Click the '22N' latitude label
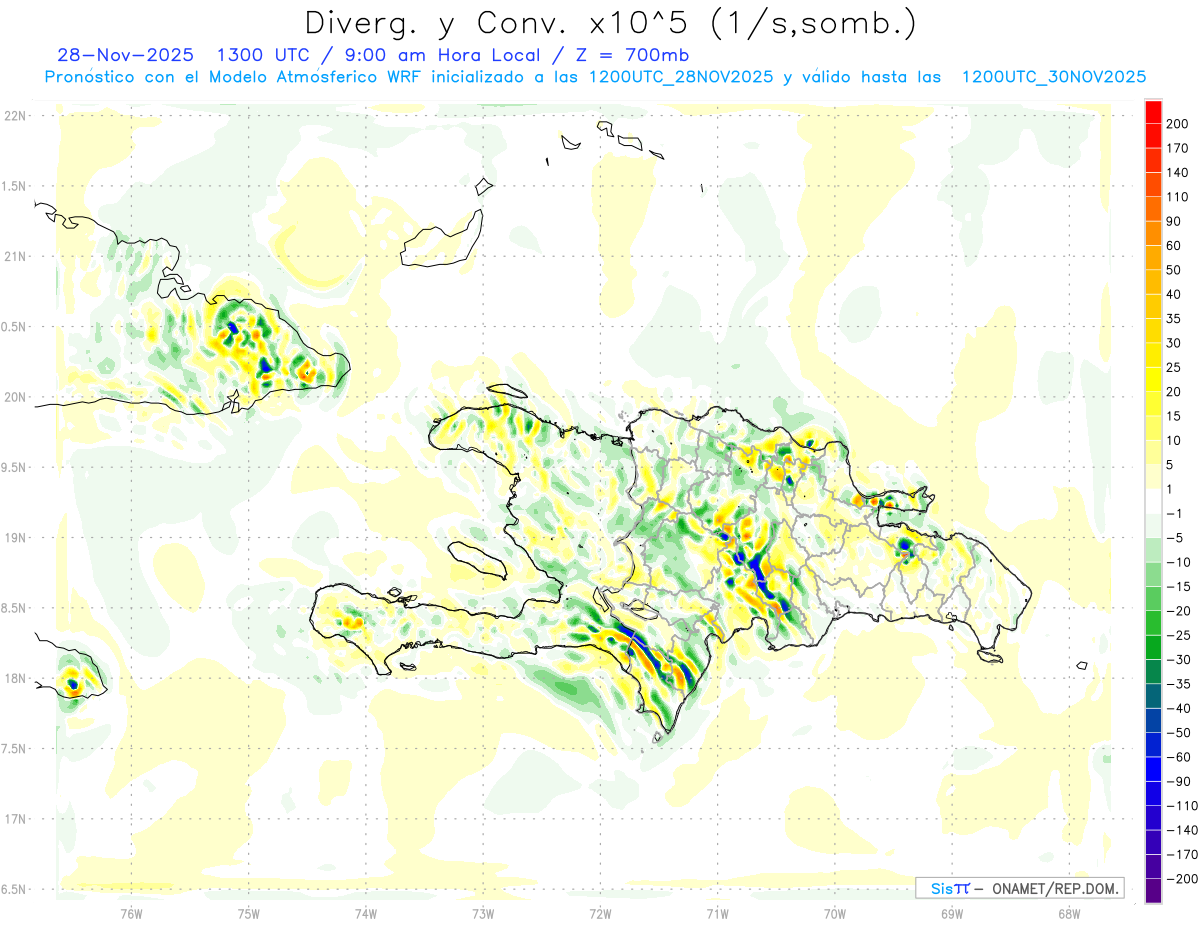This screenshot has height=927, width=1200. [x=15, y=116]
